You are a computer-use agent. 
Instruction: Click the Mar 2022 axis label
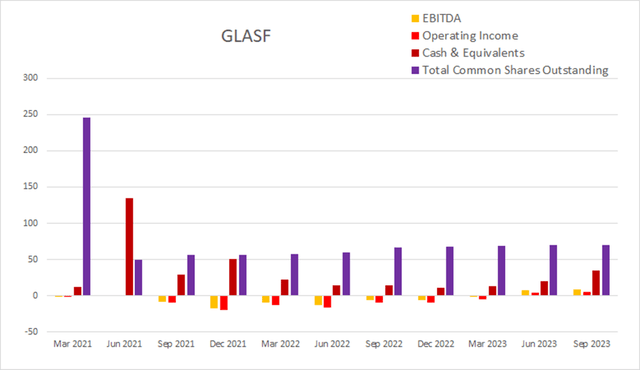(x=280, y=344)
